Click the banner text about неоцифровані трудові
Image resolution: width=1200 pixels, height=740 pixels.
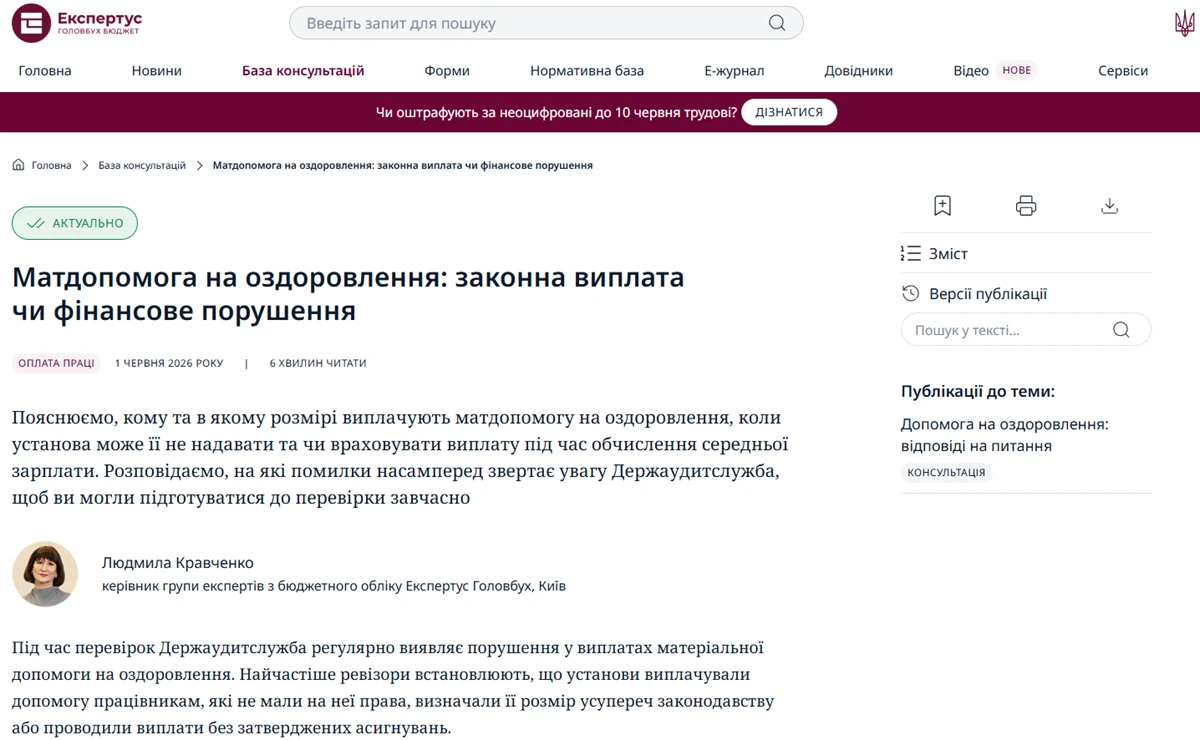556,112
